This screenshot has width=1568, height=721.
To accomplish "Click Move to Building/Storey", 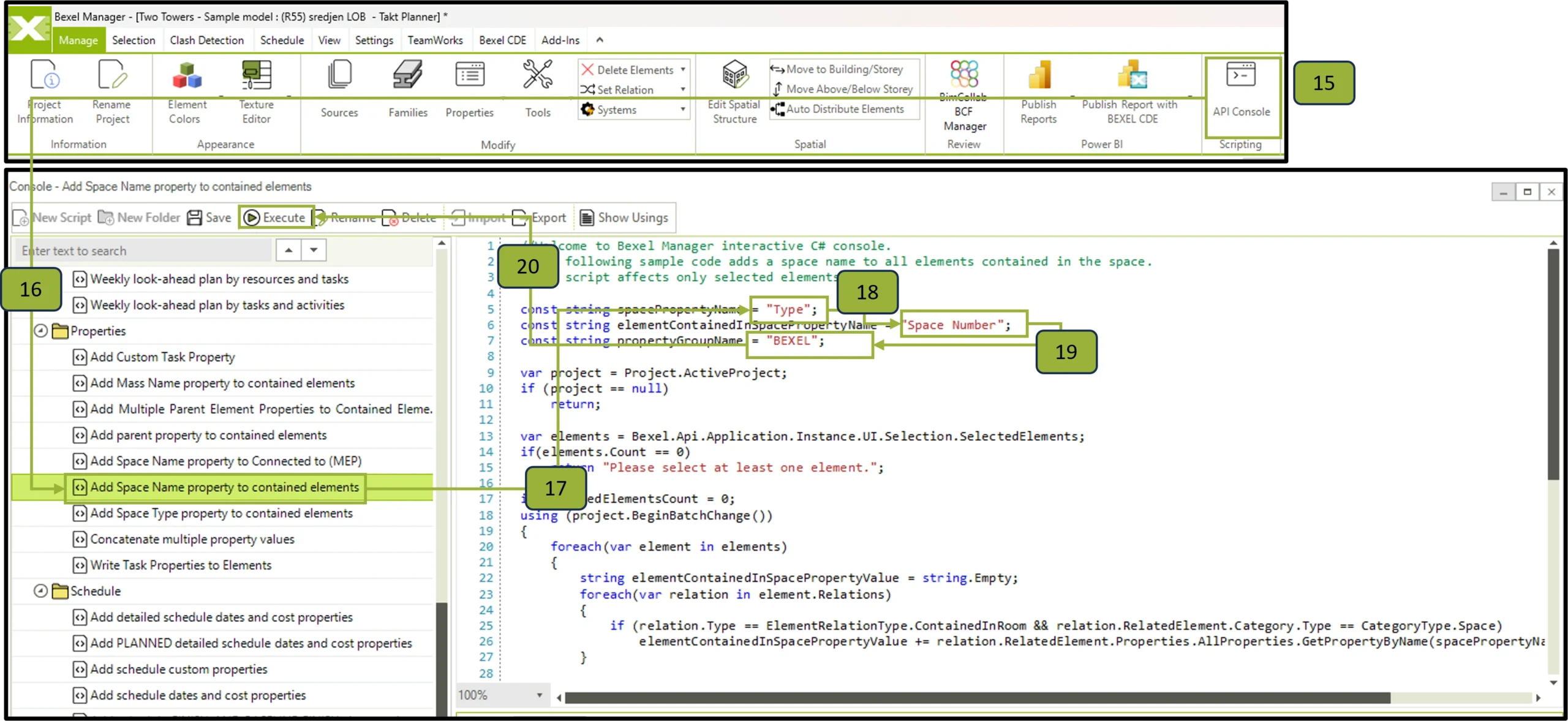I will 837,69.
